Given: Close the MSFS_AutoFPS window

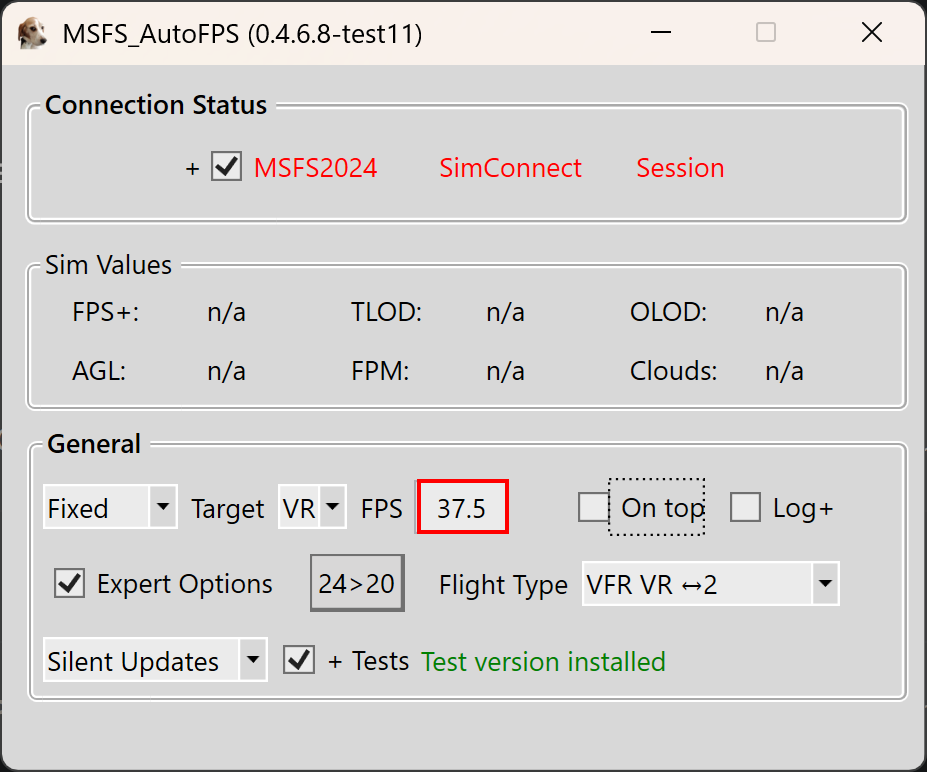Looking at the screenshot, I should [x=871, y=33].
